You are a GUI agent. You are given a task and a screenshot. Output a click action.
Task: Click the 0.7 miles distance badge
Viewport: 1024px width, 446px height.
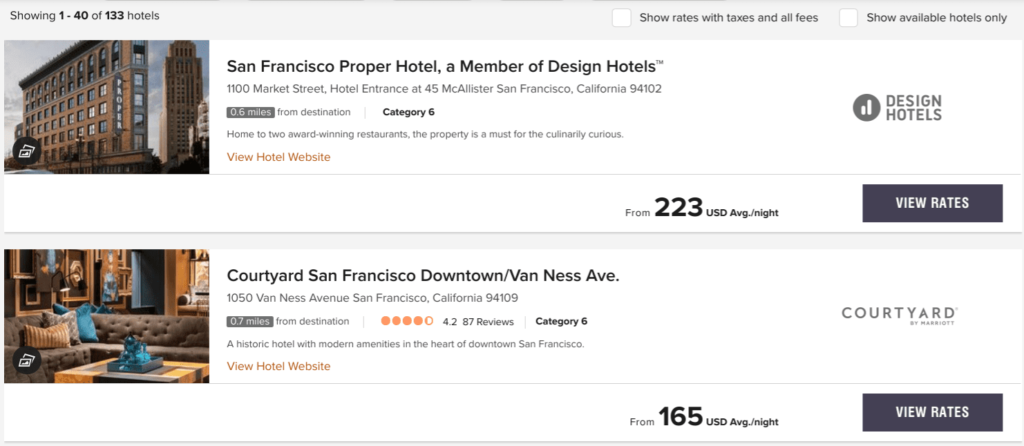[250, 322]
